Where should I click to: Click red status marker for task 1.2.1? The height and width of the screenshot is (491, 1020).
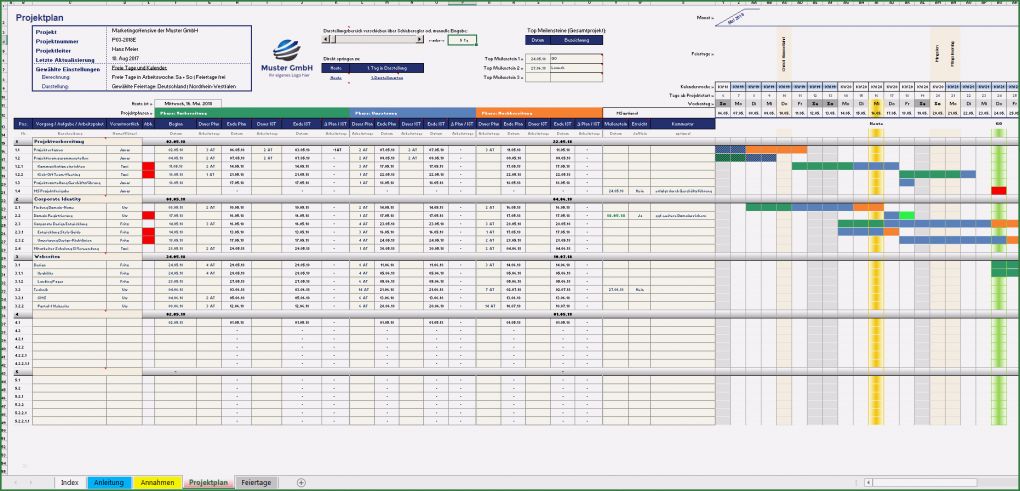click(149, 166)
